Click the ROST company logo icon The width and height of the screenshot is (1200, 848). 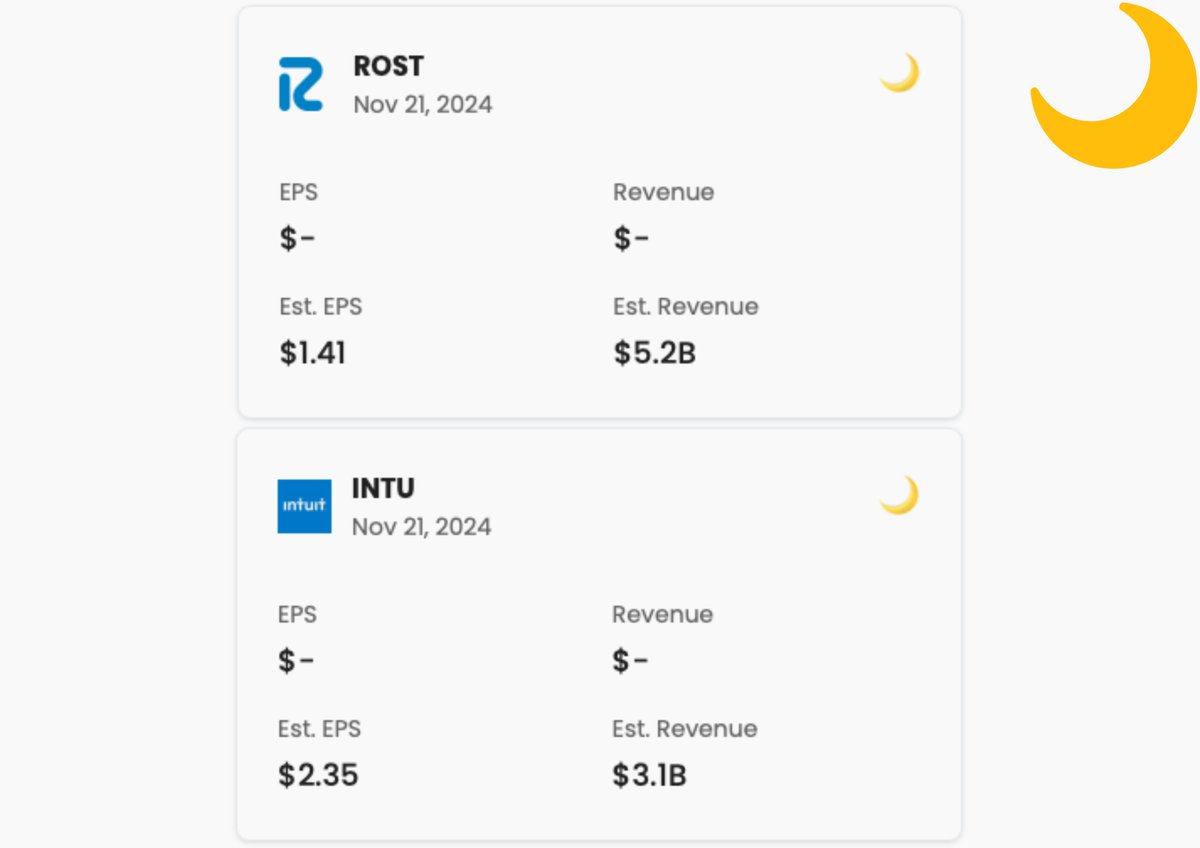click(300, 84)
